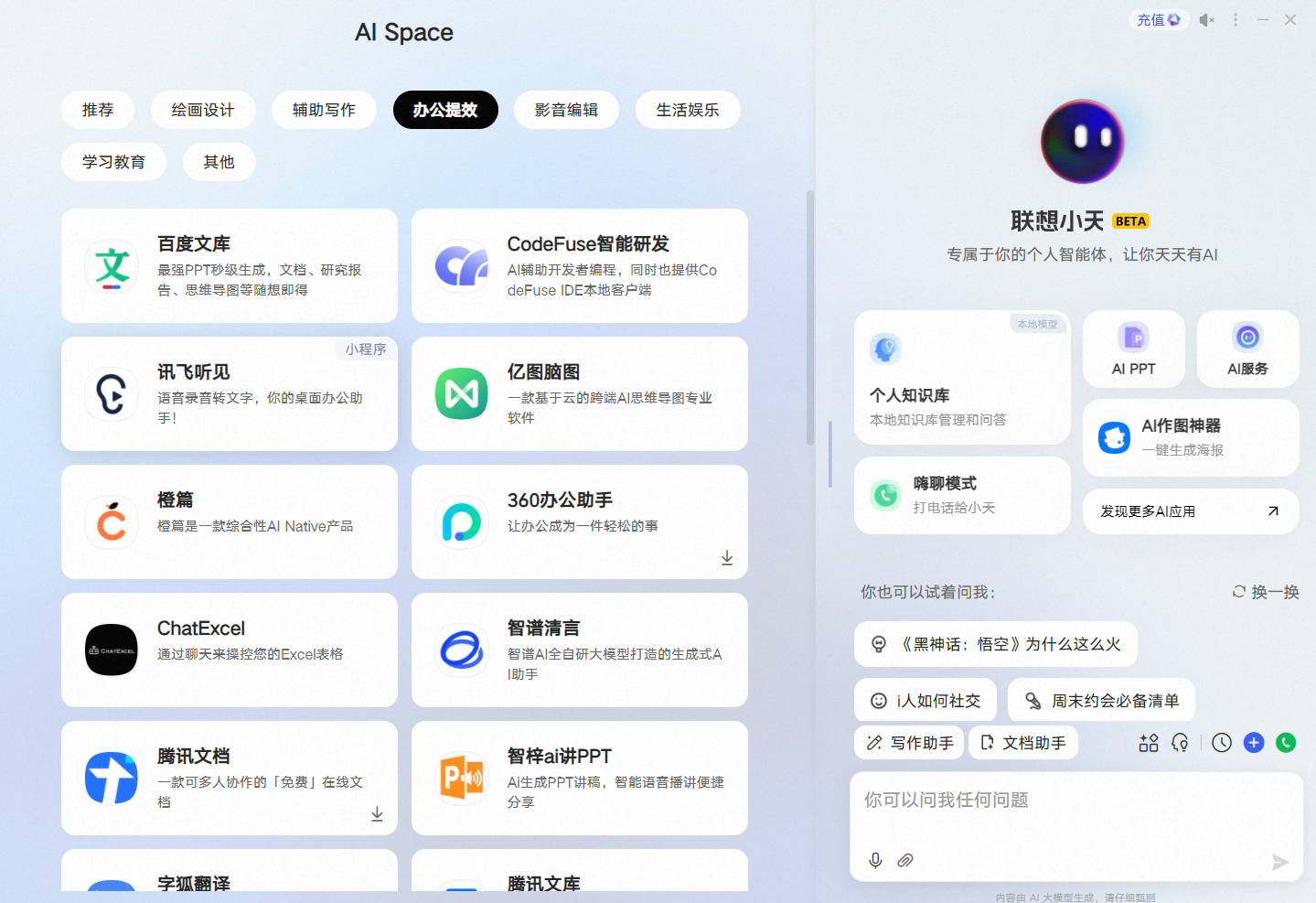Select the 推荐 category tab

click(x=98, y=110)
